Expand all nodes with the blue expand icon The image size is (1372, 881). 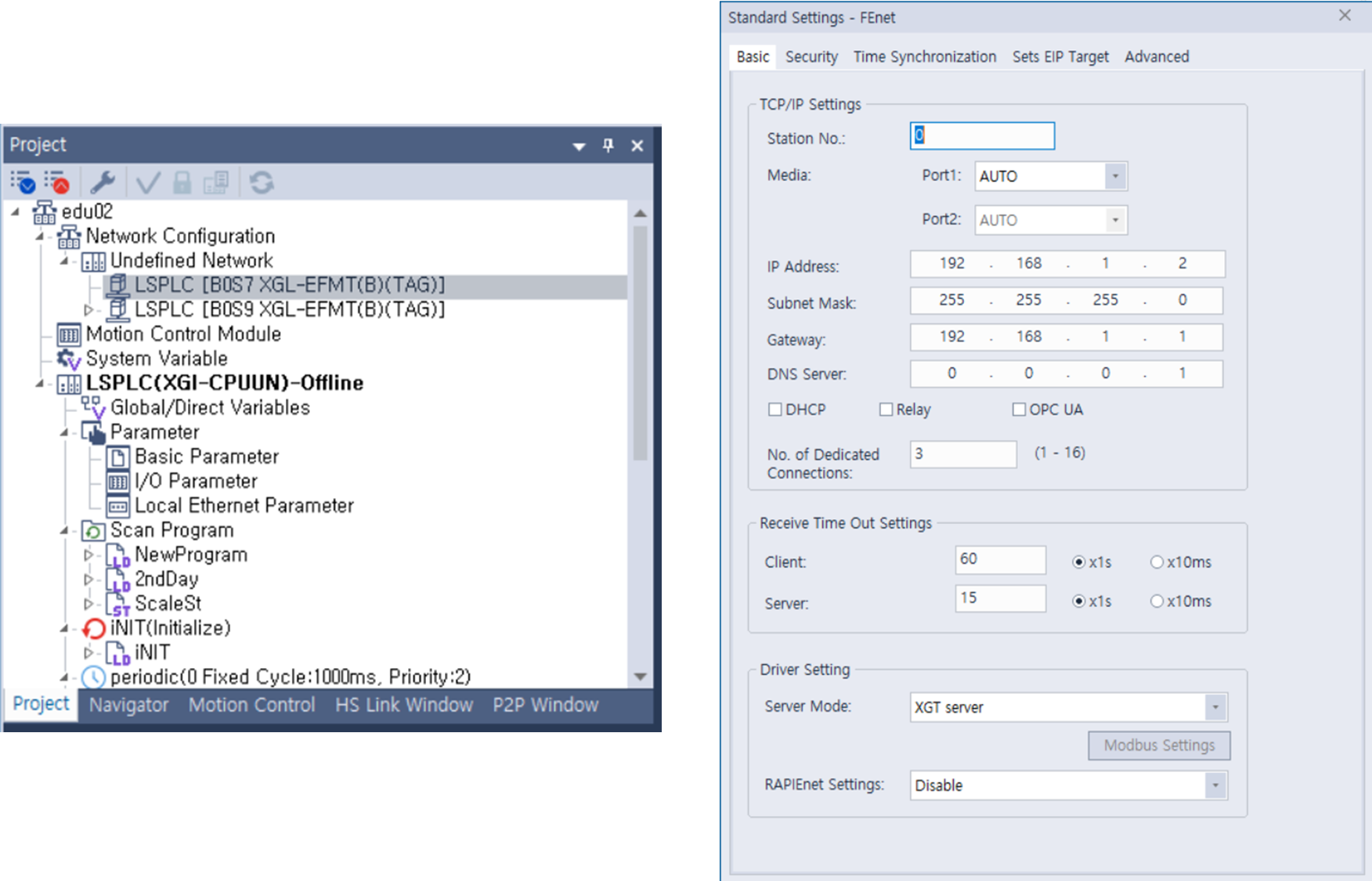click(24, 182)
